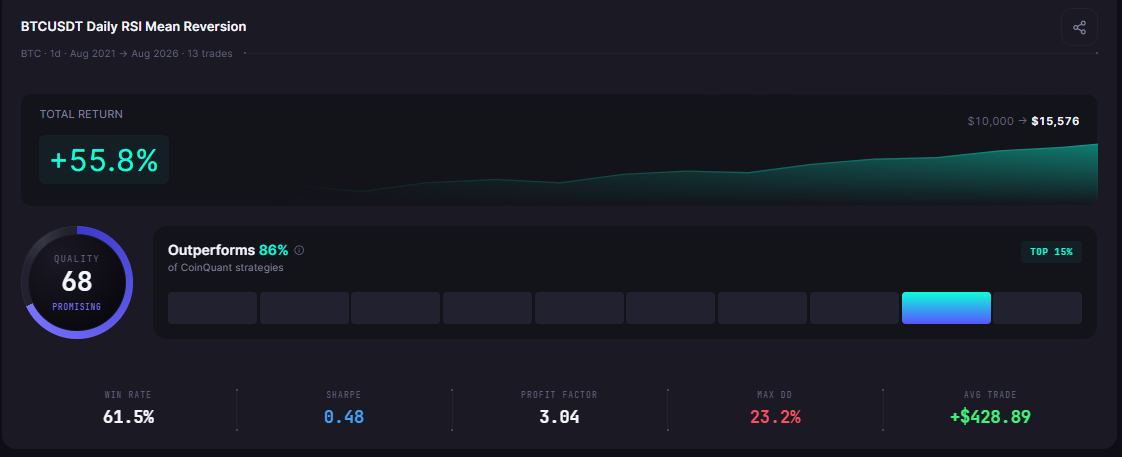
Task: Click the TOP 15% badge
Action: 1051,252
